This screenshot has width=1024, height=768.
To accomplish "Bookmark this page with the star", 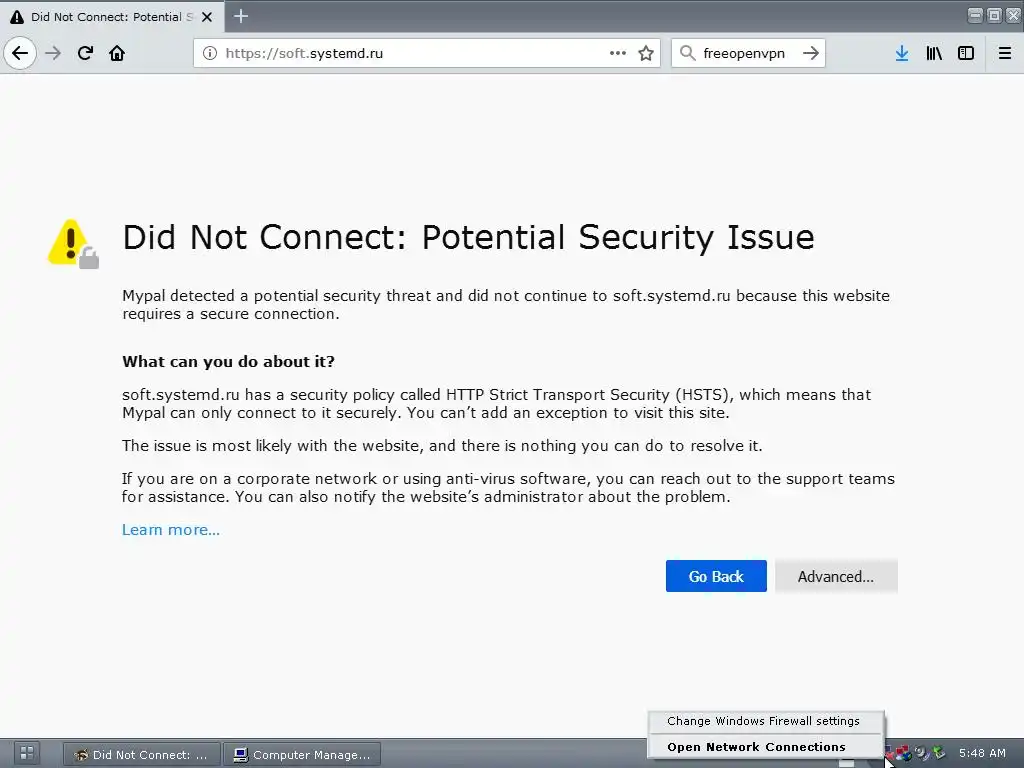I will pyautogui.click(x=646, y=54).
